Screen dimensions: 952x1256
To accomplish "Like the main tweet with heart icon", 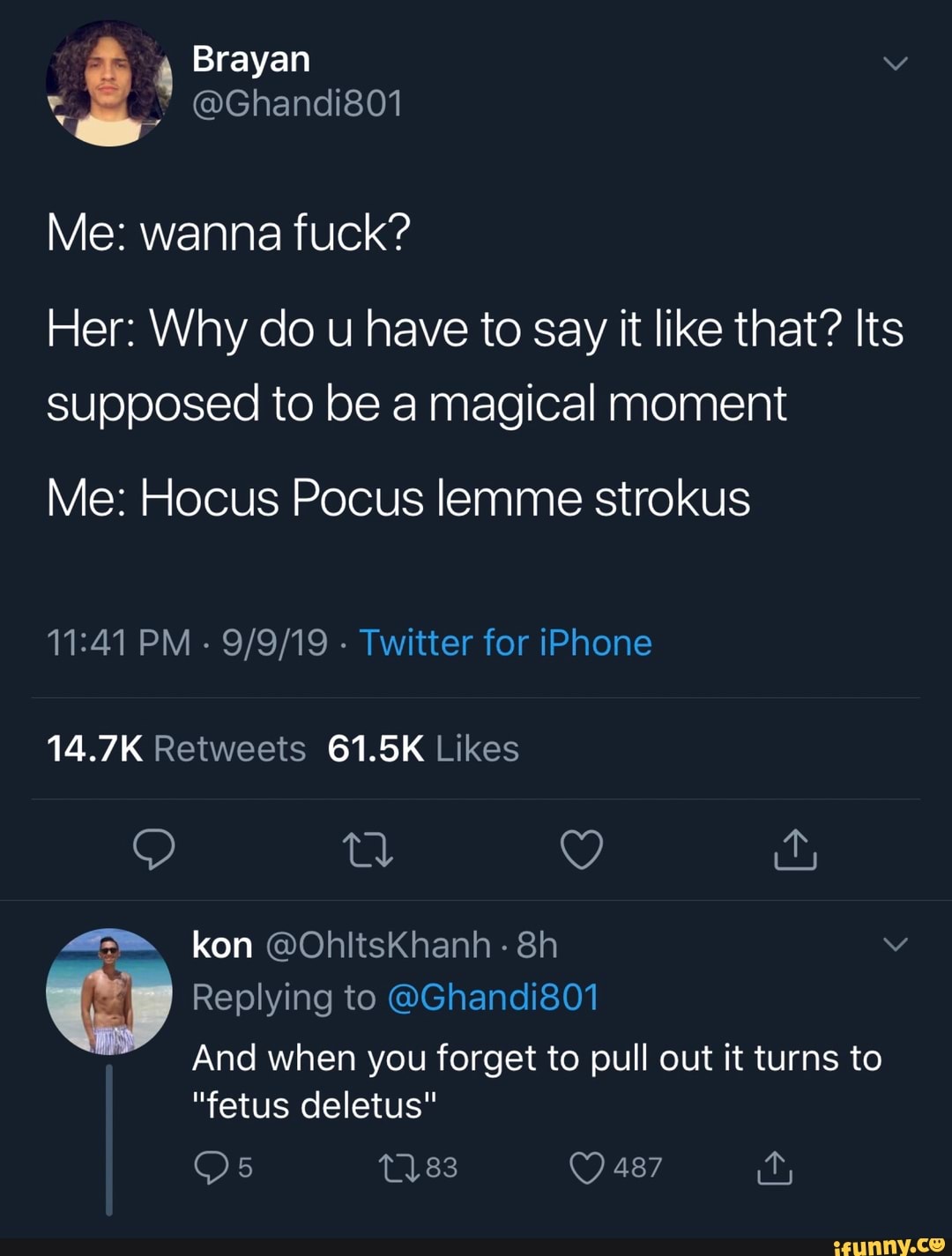I will point(582,850).
